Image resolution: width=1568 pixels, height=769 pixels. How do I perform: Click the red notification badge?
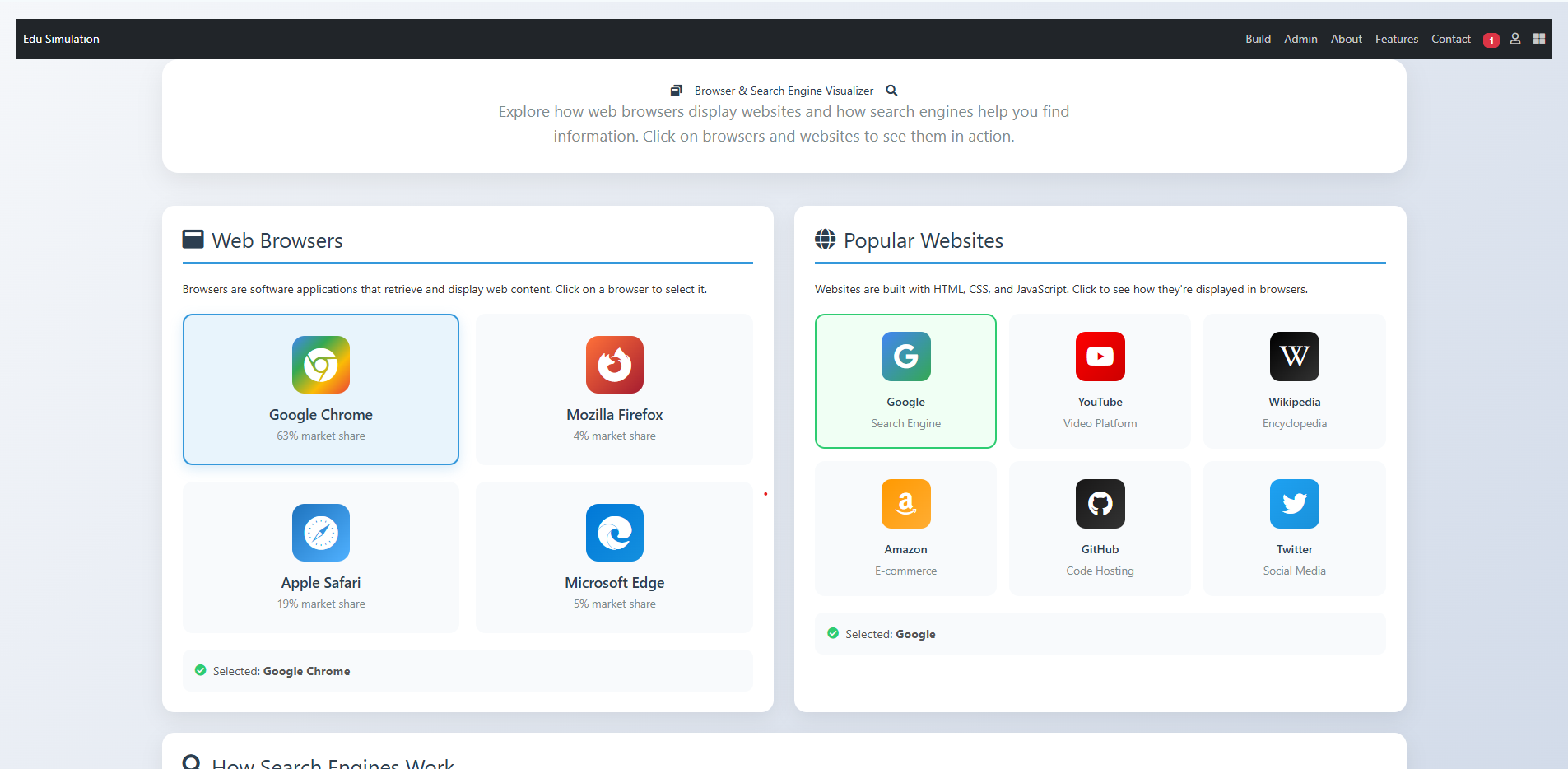(x=1491, y=40)
